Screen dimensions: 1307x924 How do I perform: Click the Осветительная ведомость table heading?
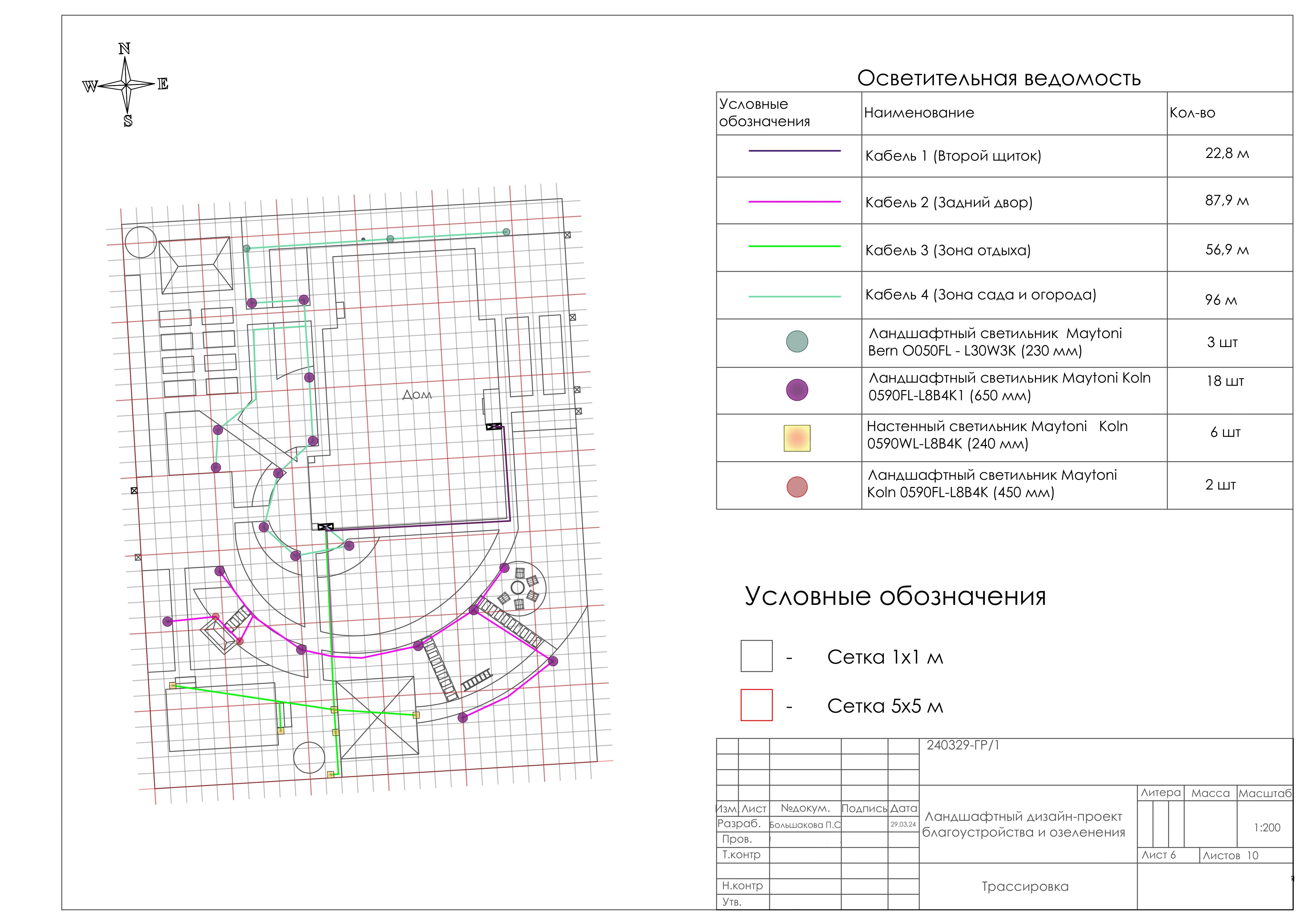(997, 78)
